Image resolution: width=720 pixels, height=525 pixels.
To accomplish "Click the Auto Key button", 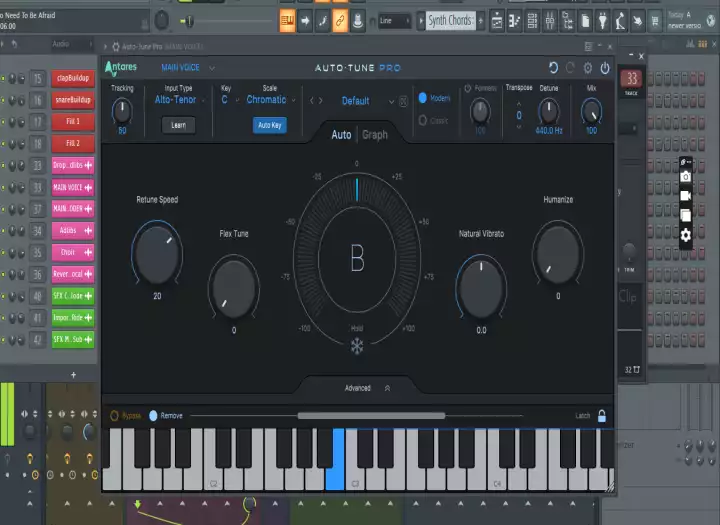I will [x=270, y=125].
